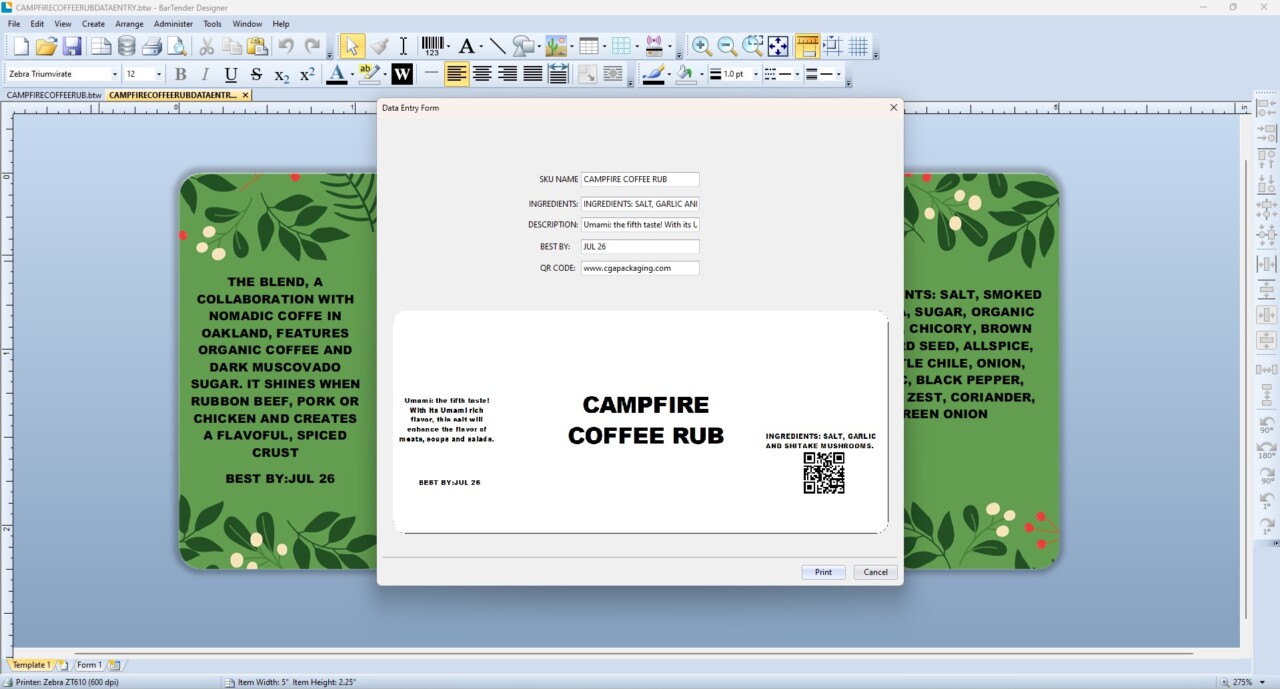Toggle the gridlines view button
Screen dimensions: 1280x689
pyautogui.click(x=858, y=46)
